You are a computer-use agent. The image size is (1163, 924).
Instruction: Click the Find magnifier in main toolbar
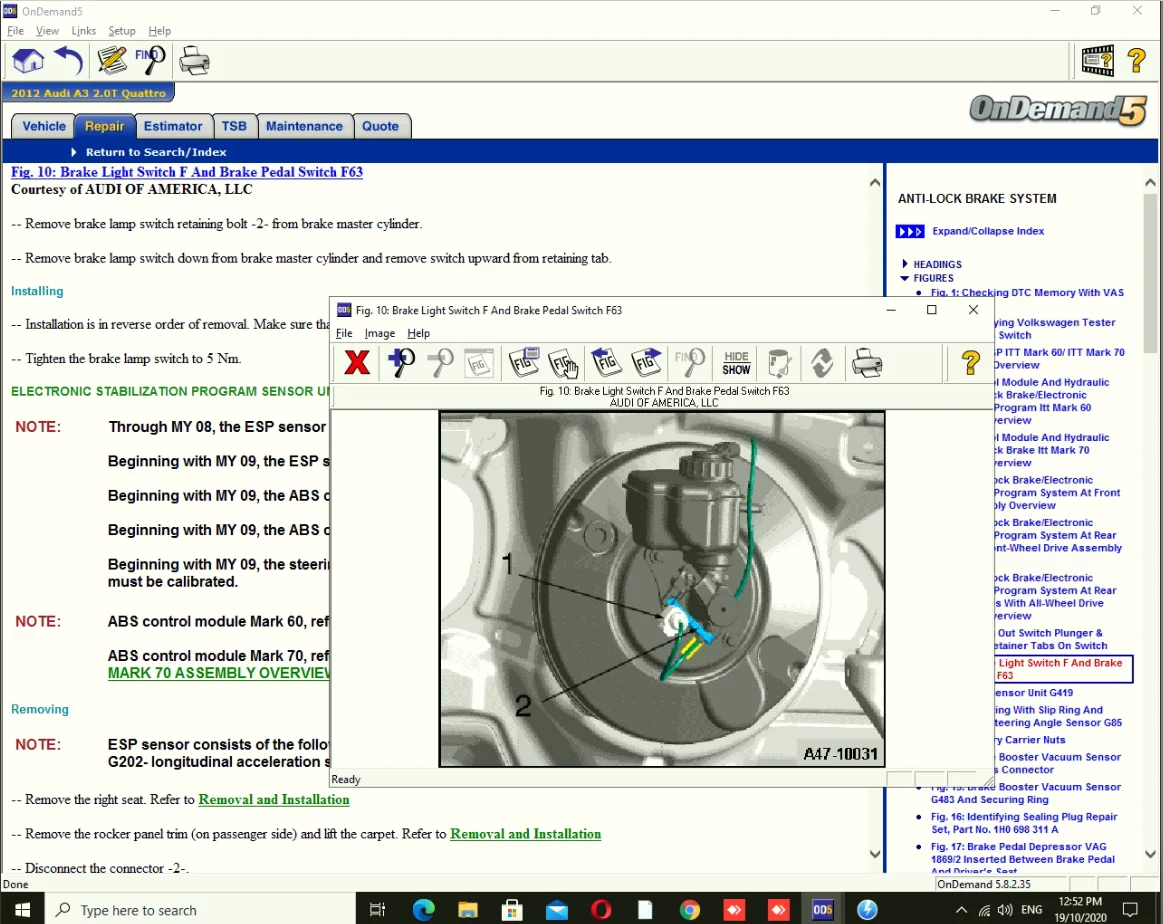pyautogui.click(x=150, y=60)
